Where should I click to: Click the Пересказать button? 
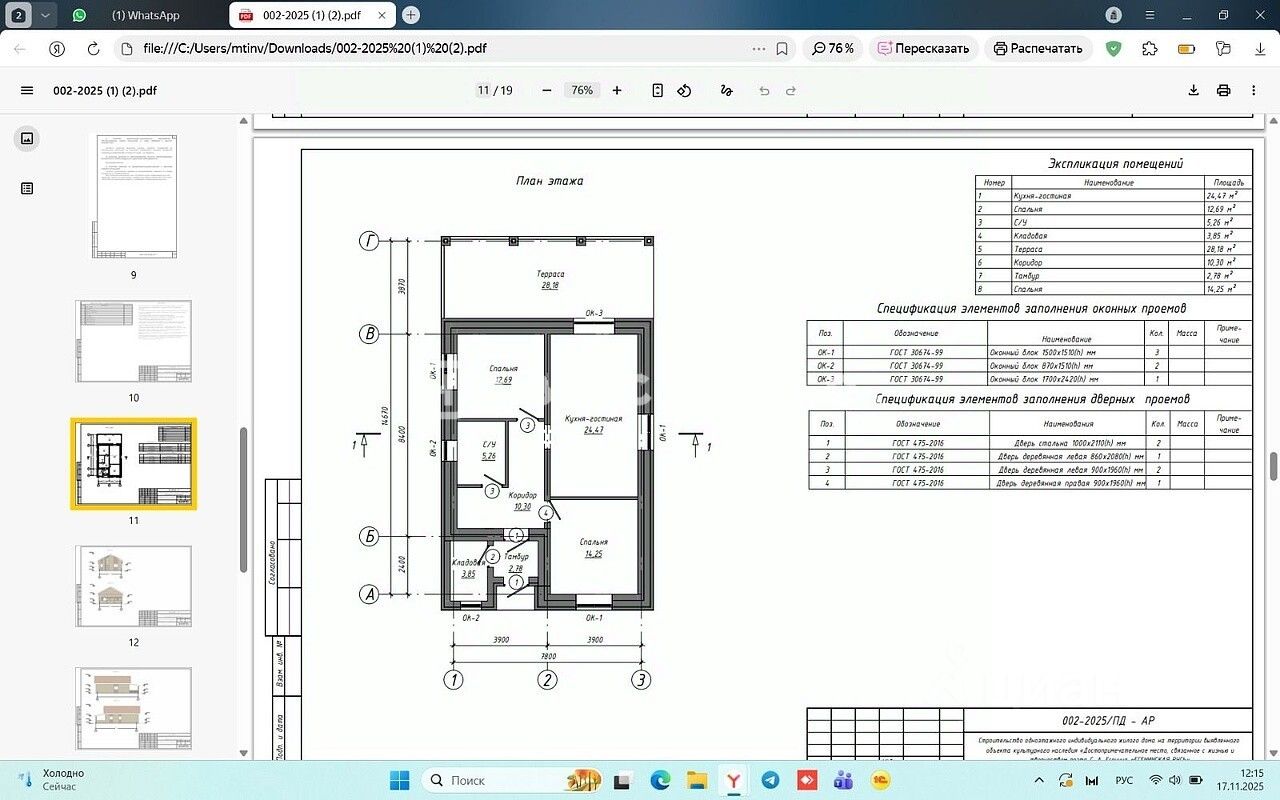coord(923,48)
